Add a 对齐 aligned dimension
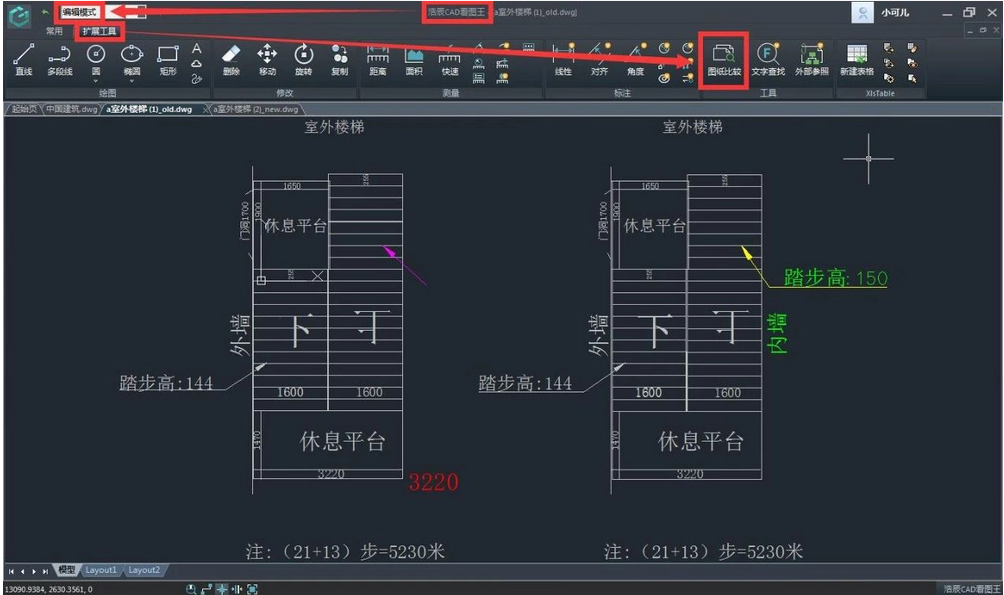This screenshot has width=1004, height=595. (599, 60)
